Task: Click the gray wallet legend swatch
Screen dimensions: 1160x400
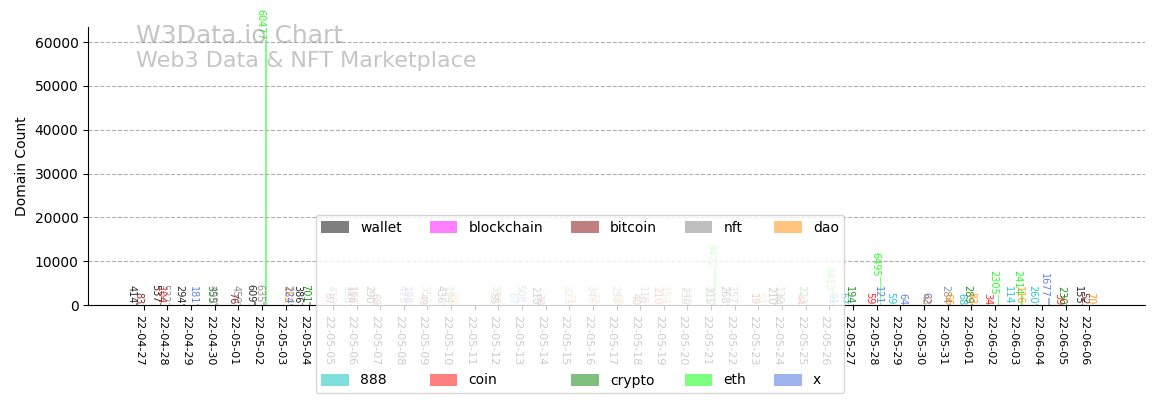Action: (x=335, y=227)
